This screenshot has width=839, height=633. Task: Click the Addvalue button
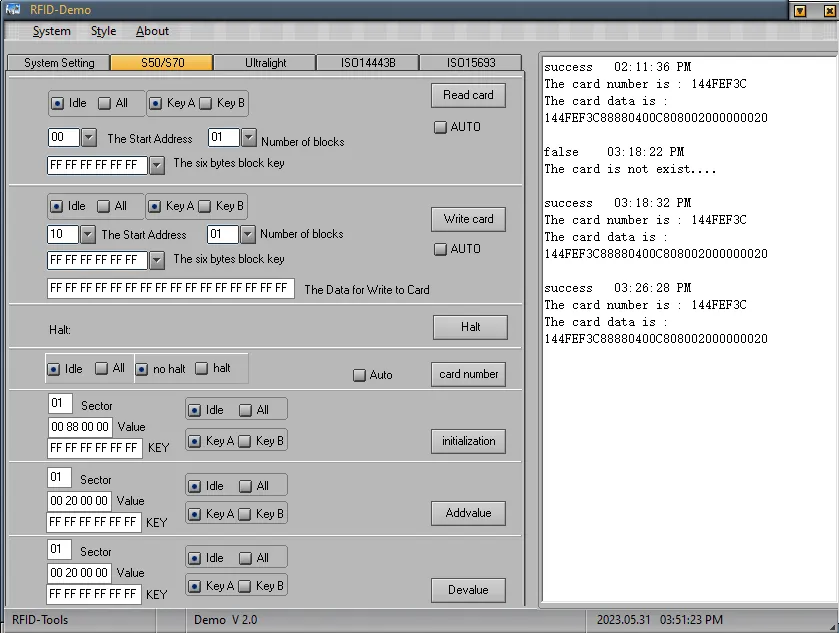pyautogui.click(x=468, y=513)
